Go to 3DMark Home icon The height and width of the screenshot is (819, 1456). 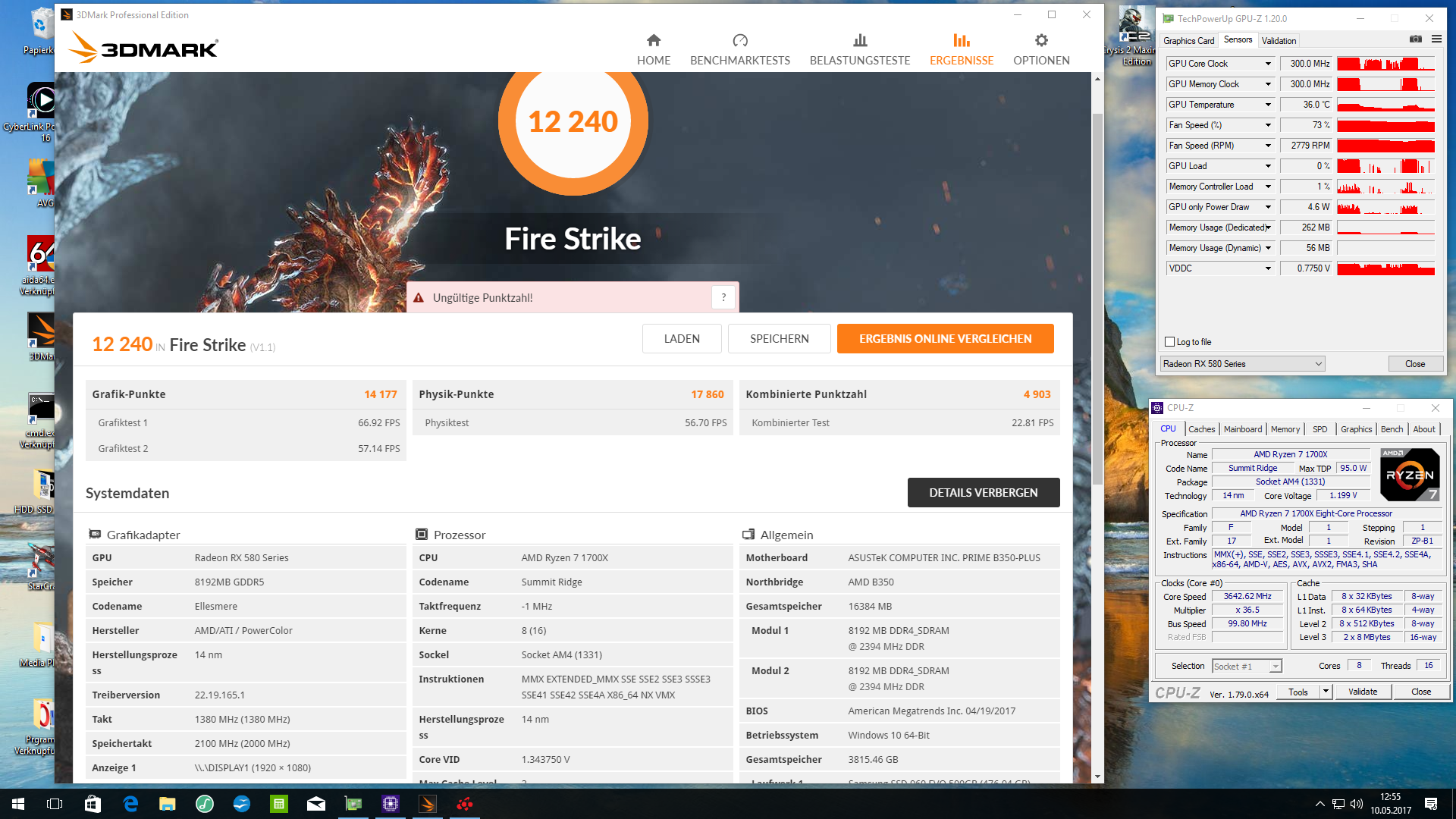click(x=653, y=41)
